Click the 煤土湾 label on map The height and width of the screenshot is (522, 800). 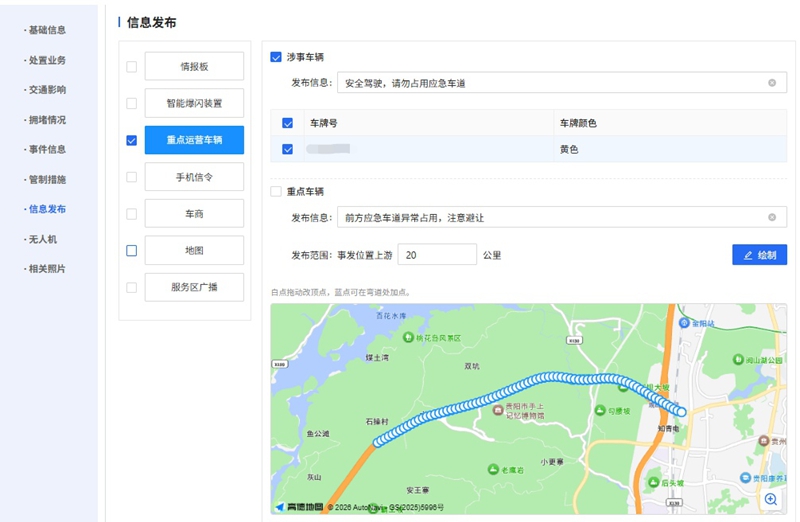click(377, 358)
